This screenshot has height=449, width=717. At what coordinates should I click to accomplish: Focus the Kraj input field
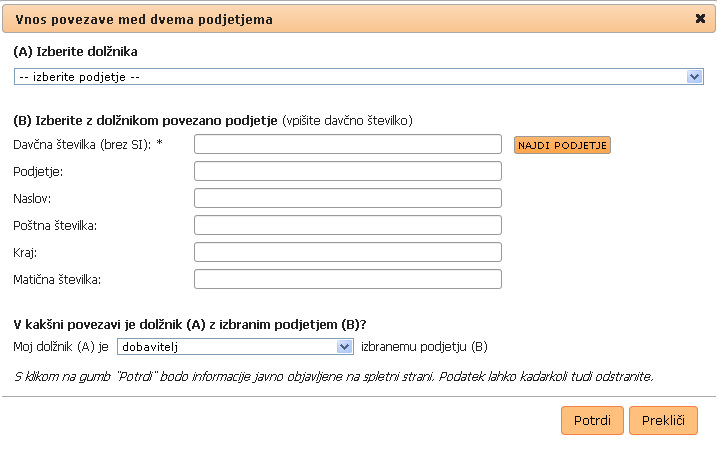pyautogui.click(x=347, y=252)
